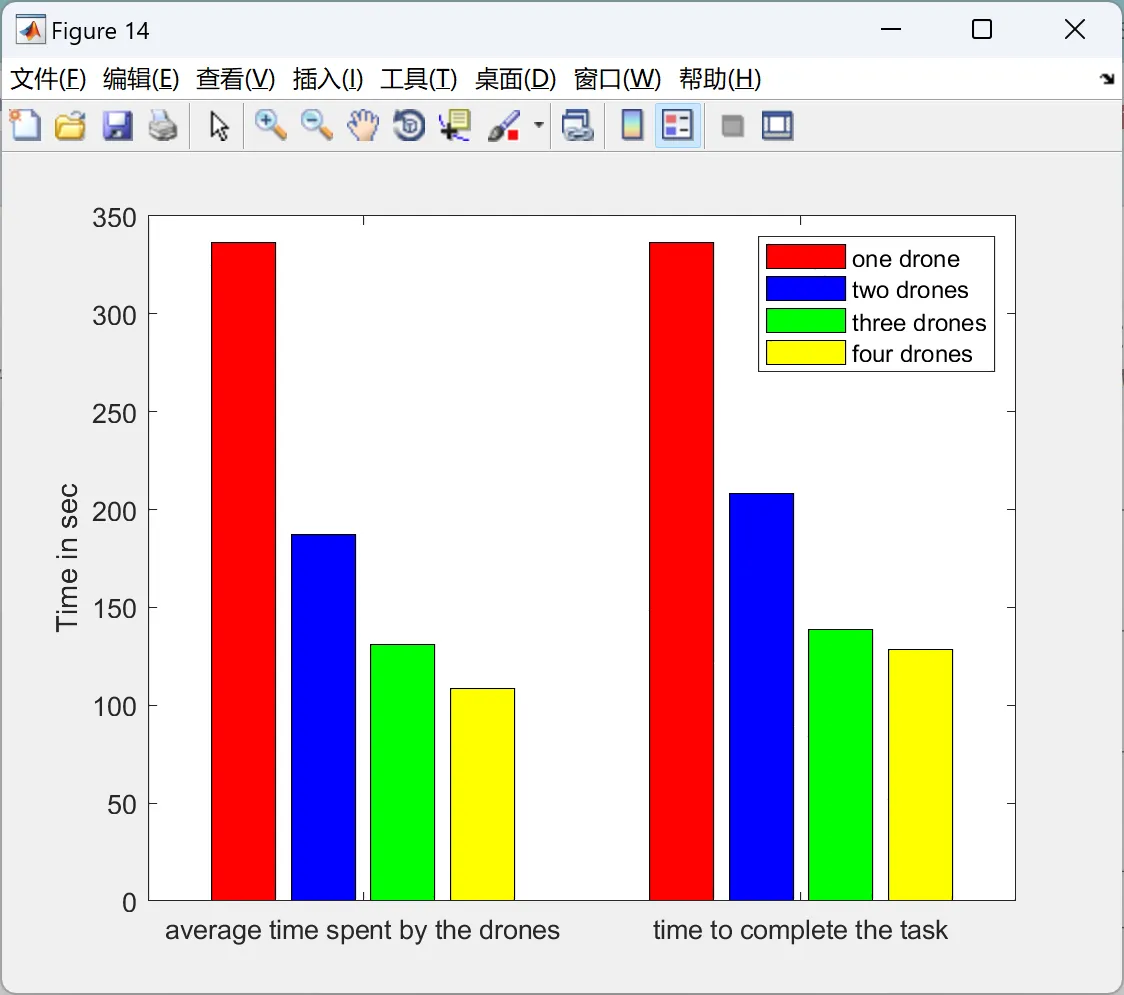Open the 工具(T) menu
Viewport: 1124px width, 995px height.
point(419,79)
